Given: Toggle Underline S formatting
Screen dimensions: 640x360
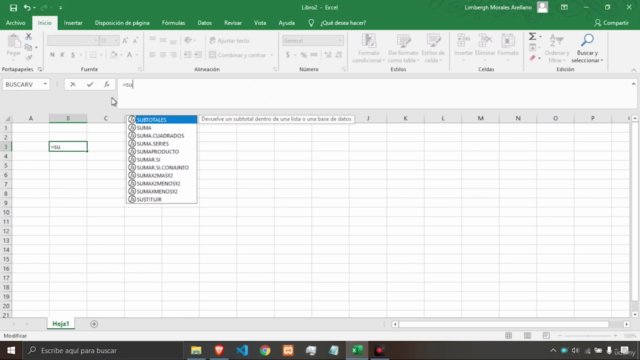Looking at the screenshot, I should (73, 55).
